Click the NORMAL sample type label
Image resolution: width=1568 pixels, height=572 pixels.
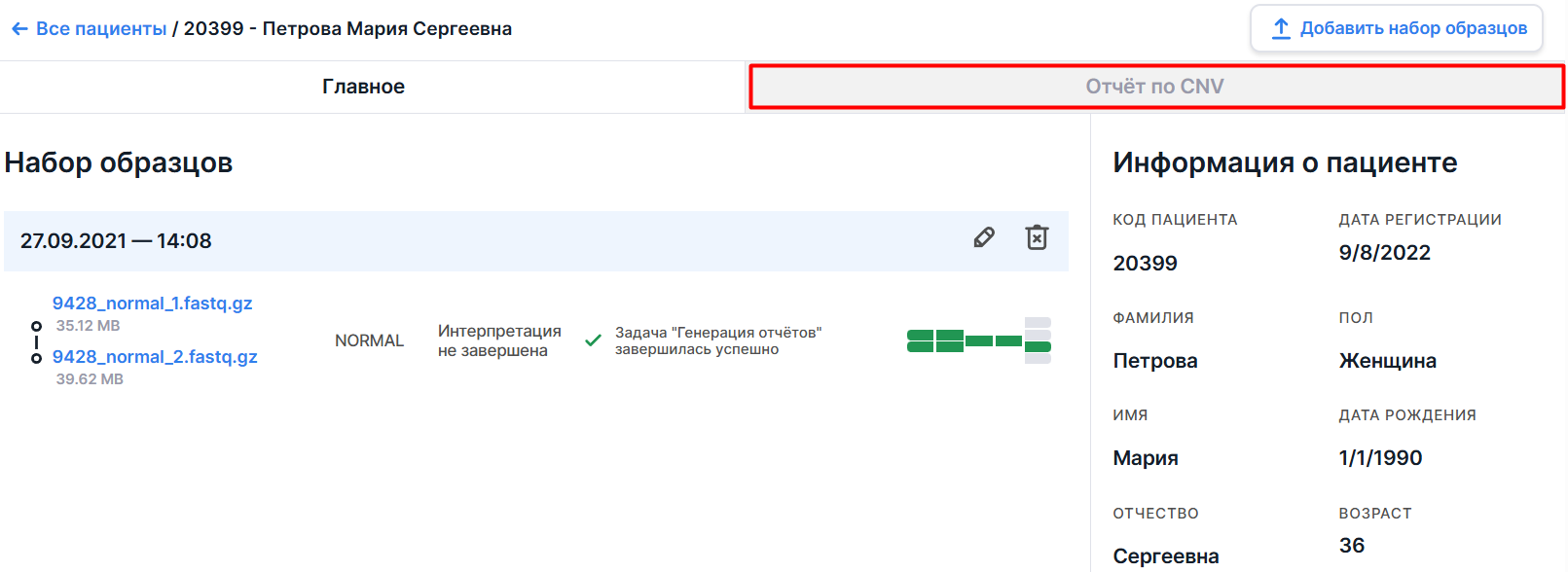[369, 340]
